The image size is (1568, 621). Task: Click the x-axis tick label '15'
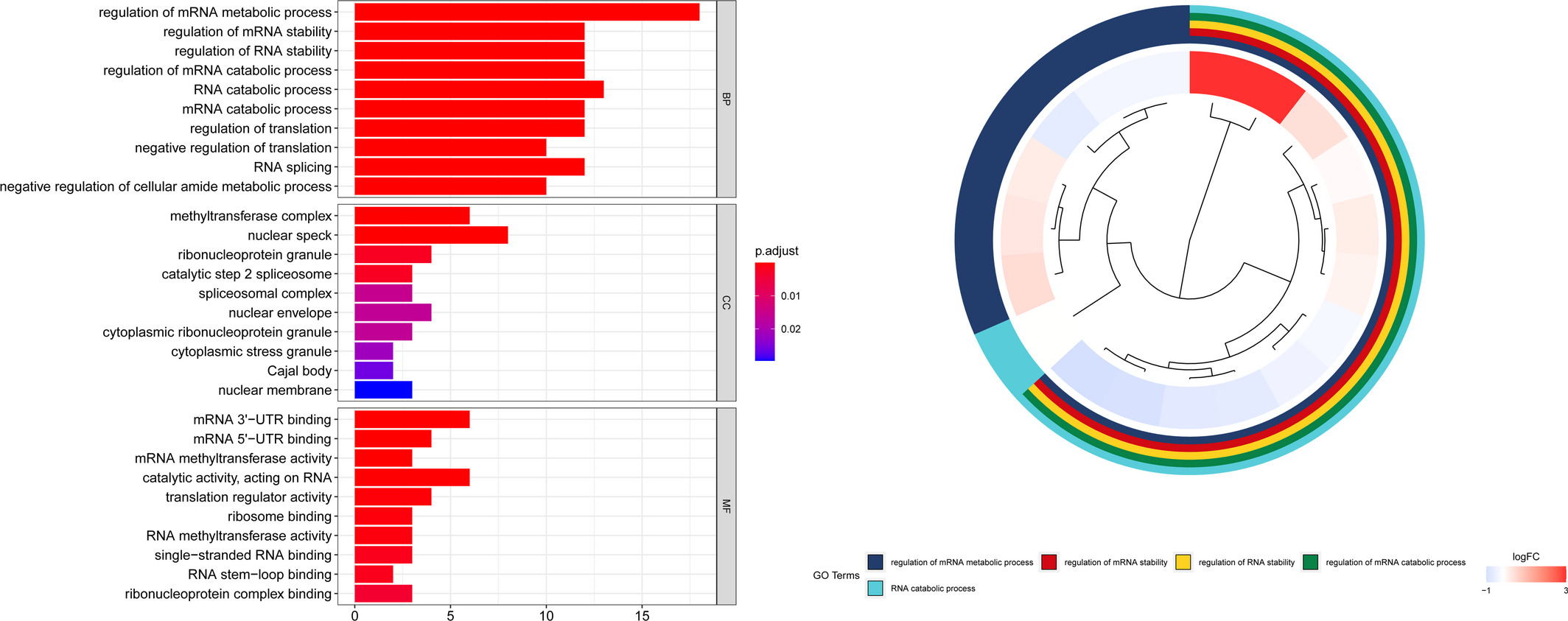pyautogui.click(x=642, y=615)
